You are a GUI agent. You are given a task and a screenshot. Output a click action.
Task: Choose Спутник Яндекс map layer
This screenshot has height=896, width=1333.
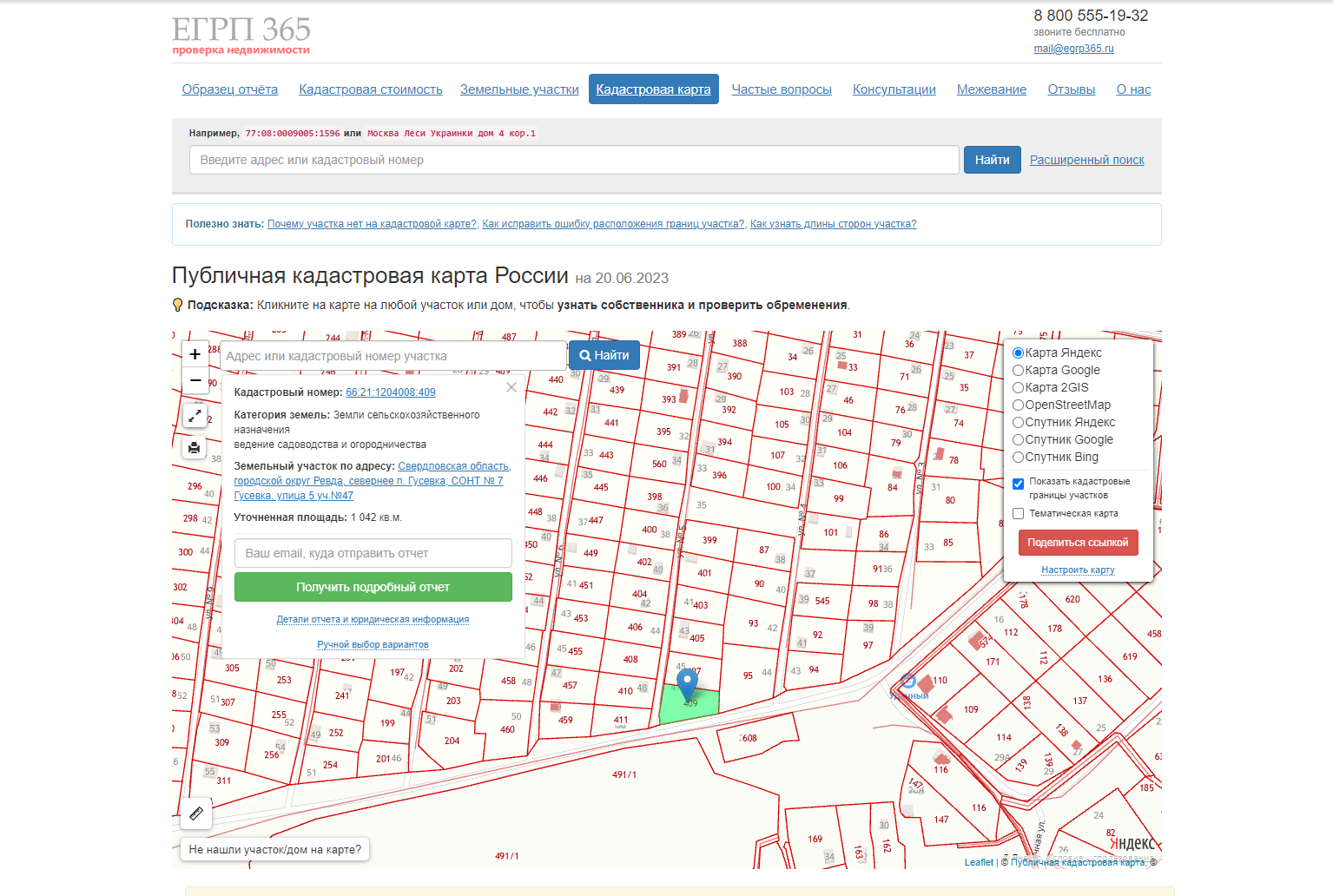1019,423
